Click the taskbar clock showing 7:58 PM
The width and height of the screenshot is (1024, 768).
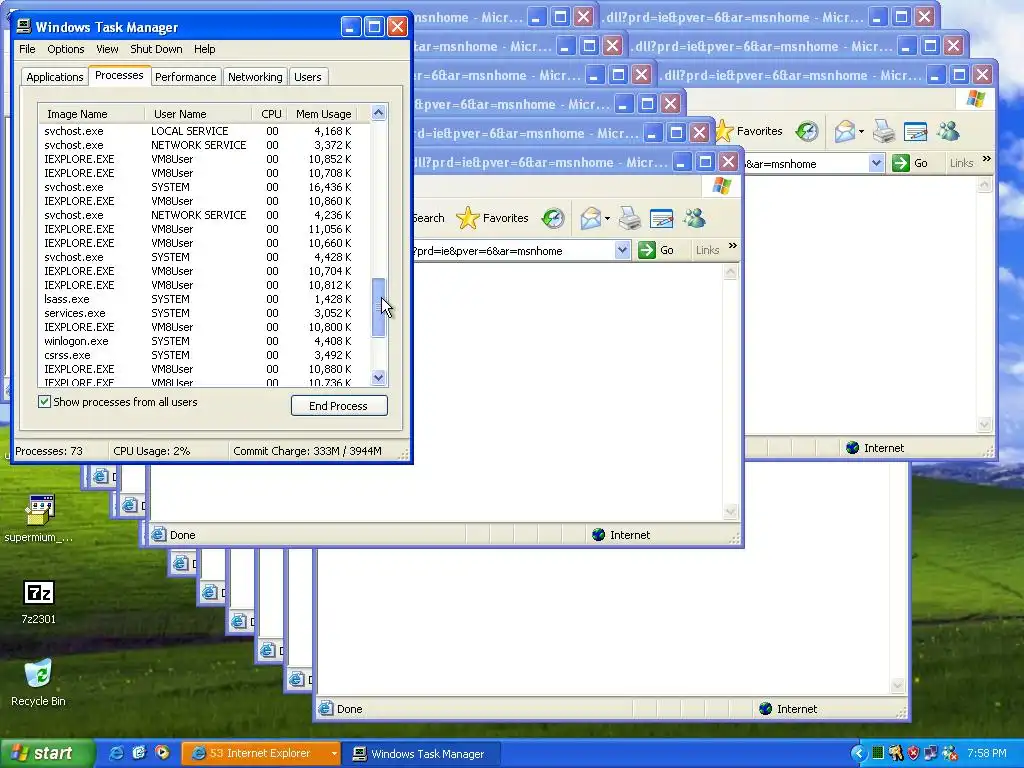tap(987, 753)
